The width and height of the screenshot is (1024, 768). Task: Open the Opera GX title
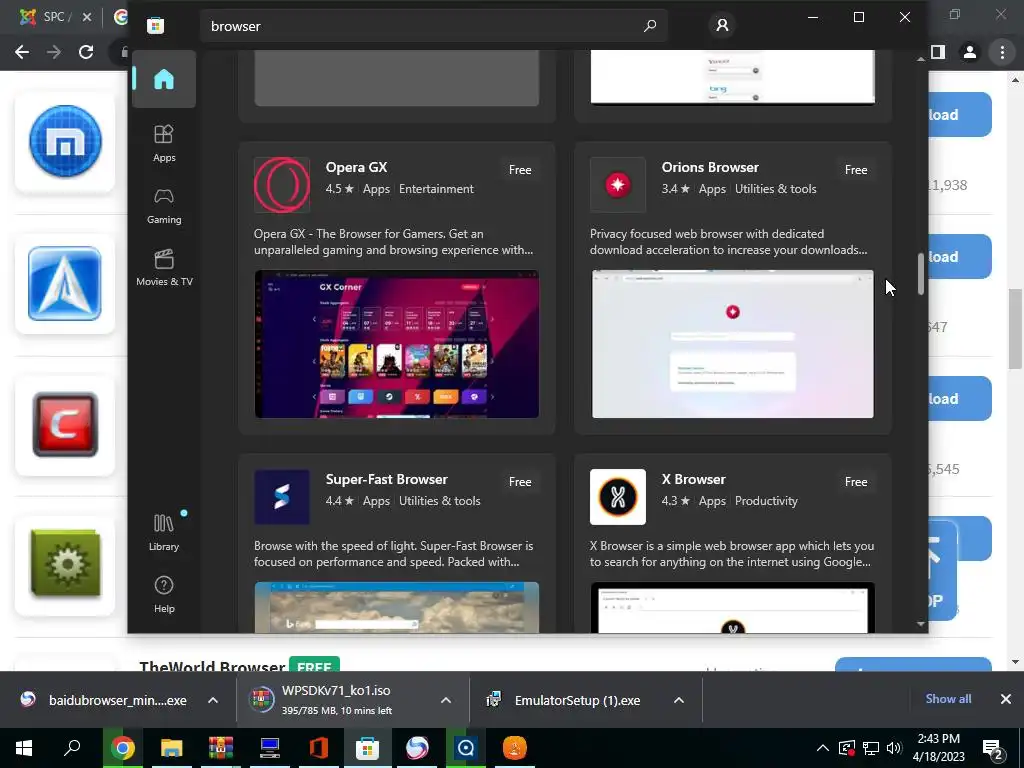(x=357, y=167)
